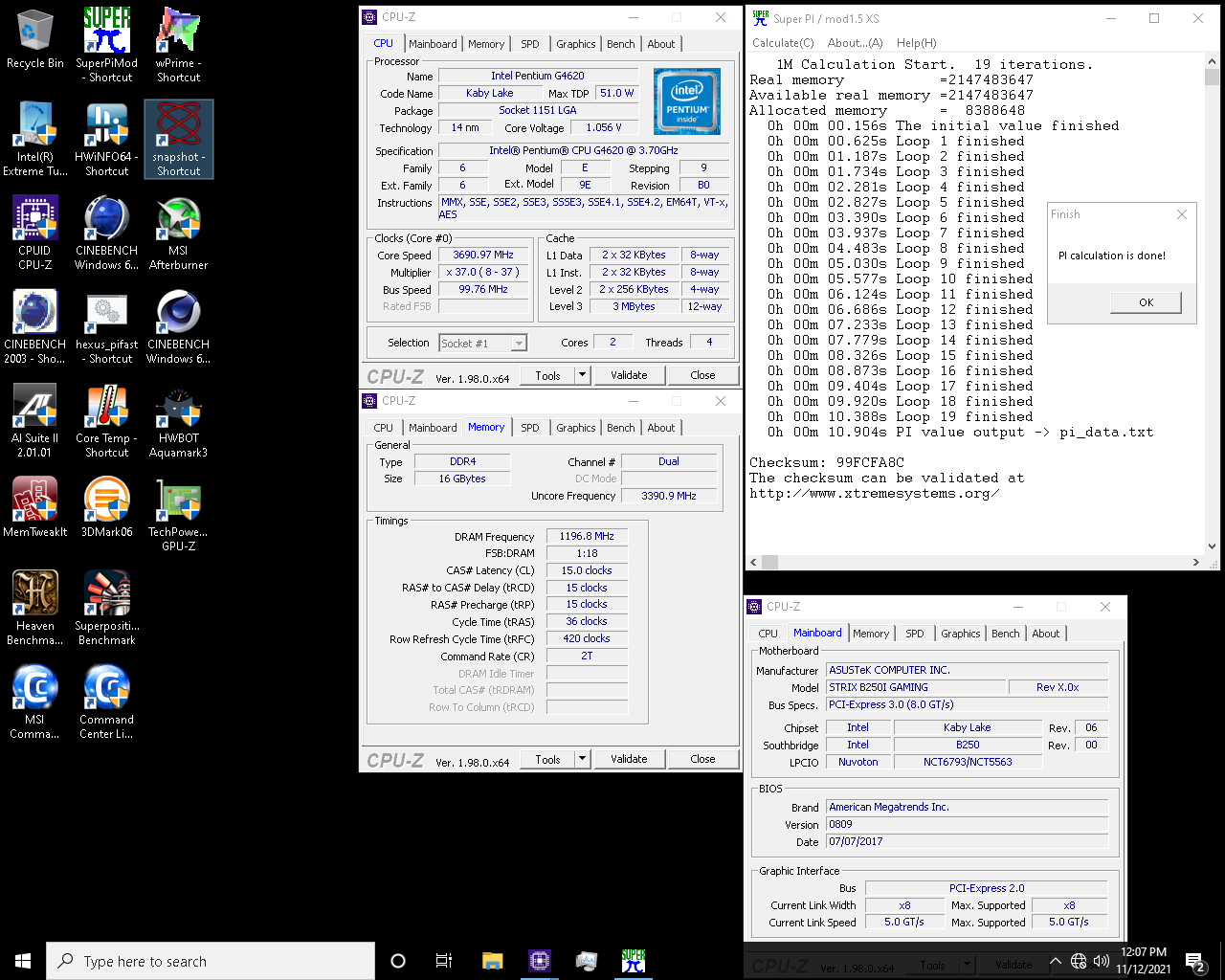Open About...(A) menu in Super PI
The height and width of the screenshot is (980, 1225).
(x=855, y=43)
